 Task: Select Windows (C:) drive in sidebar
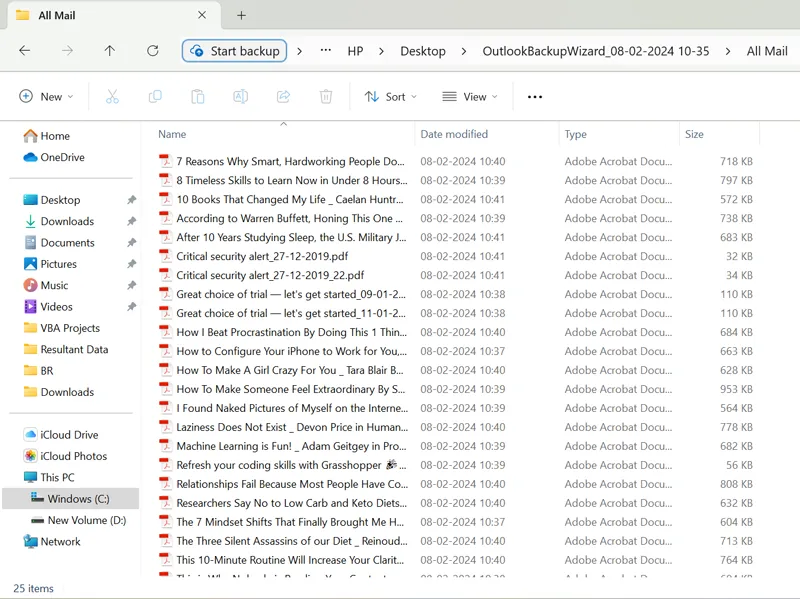pyautogui.click(x=78, y=498)
